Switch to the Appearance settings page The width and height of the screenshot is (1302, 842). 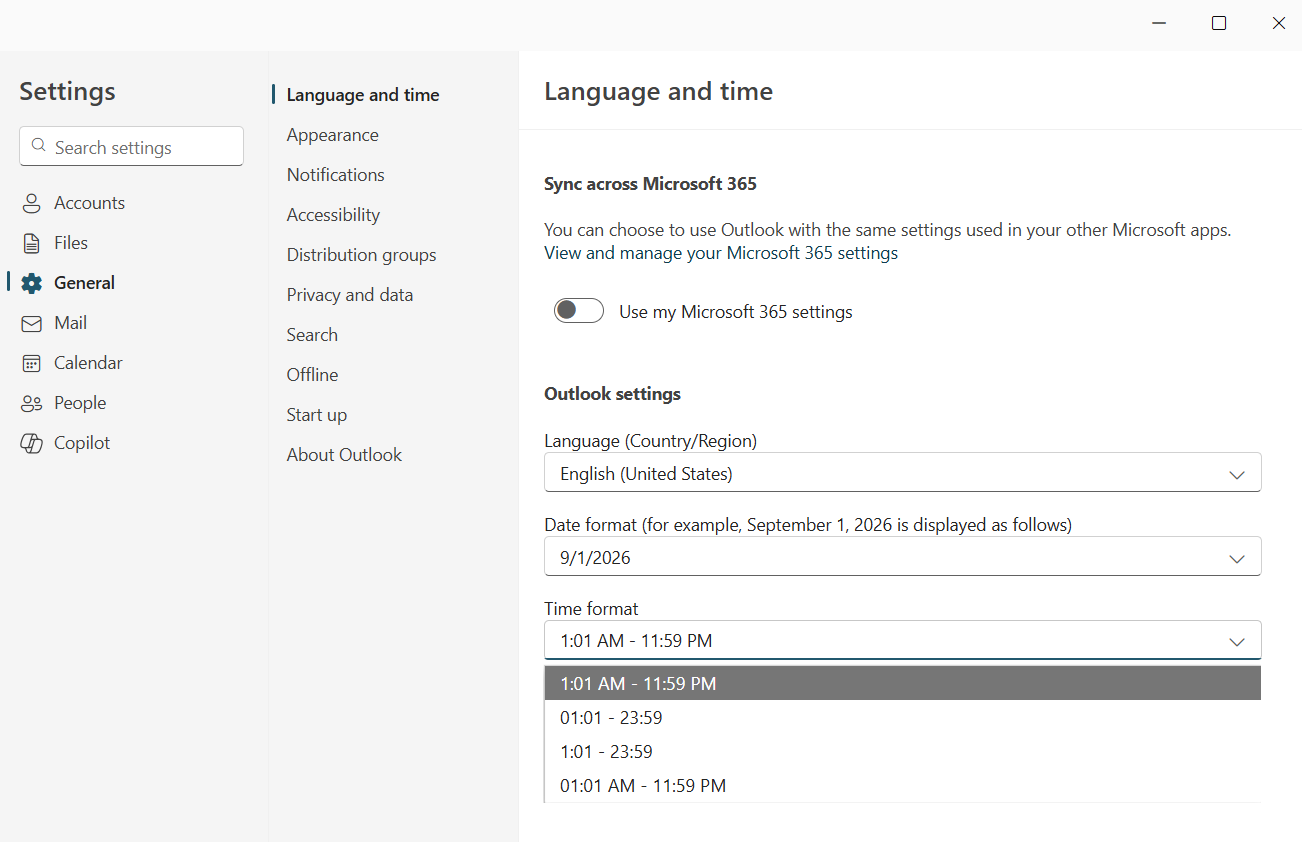point(332,134)
